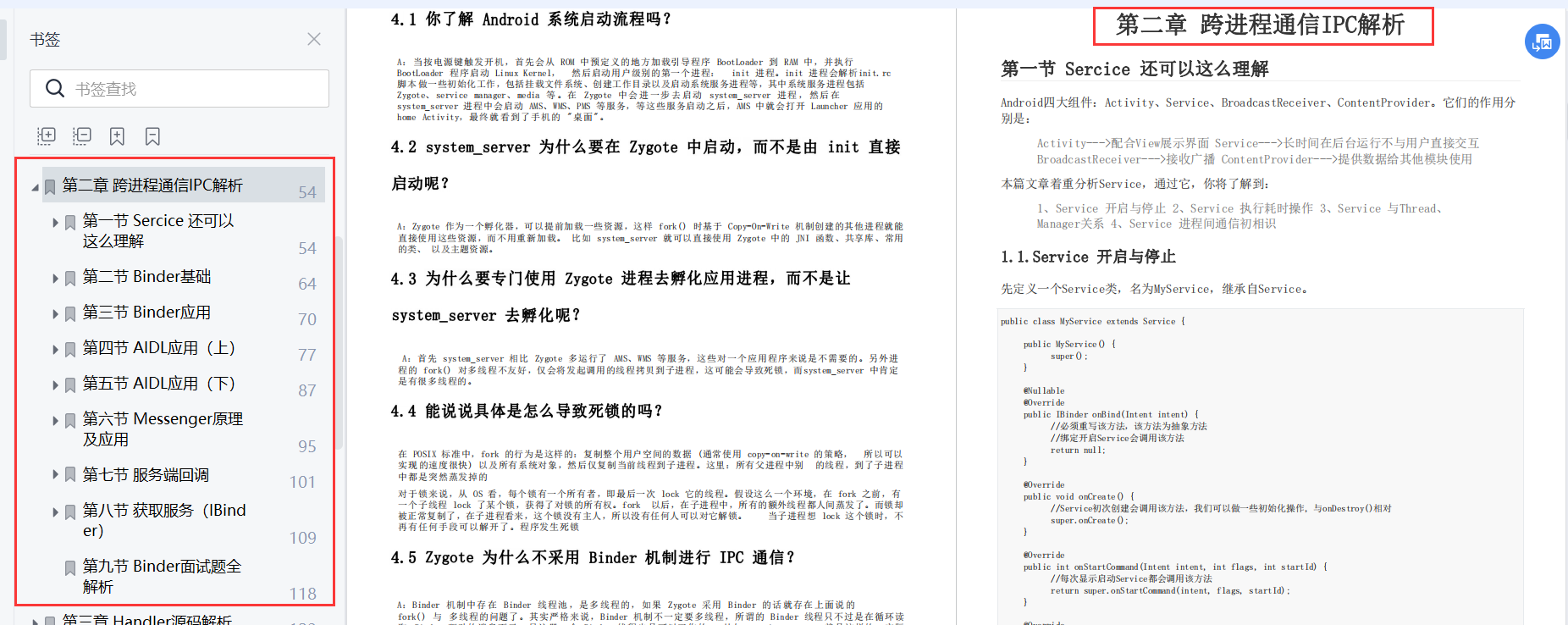Expand 第一节 Sercice 还可以这么理解 bookmark
Screen dimensions: 1568x625
(56, 223)
